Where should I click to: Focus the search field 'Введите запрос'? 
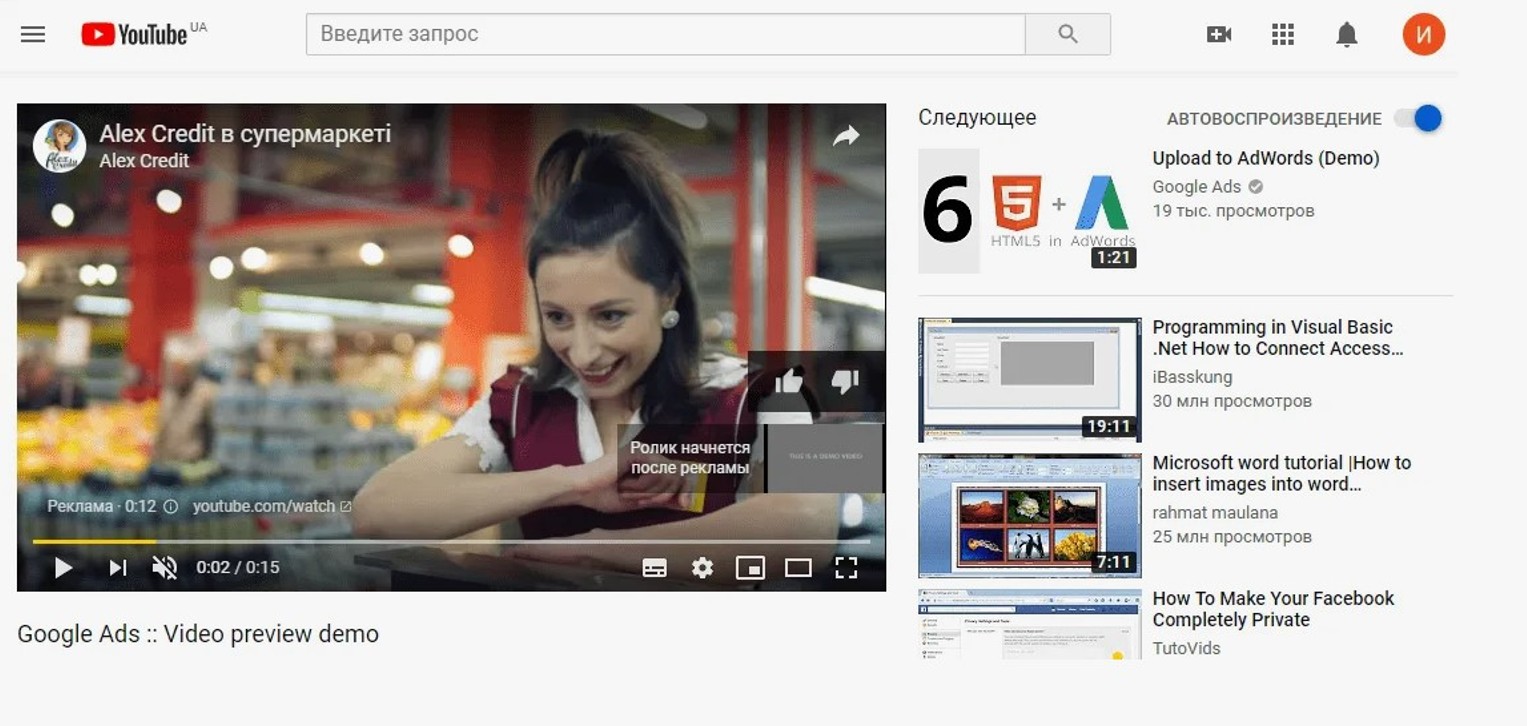click(x=665, y=34)
